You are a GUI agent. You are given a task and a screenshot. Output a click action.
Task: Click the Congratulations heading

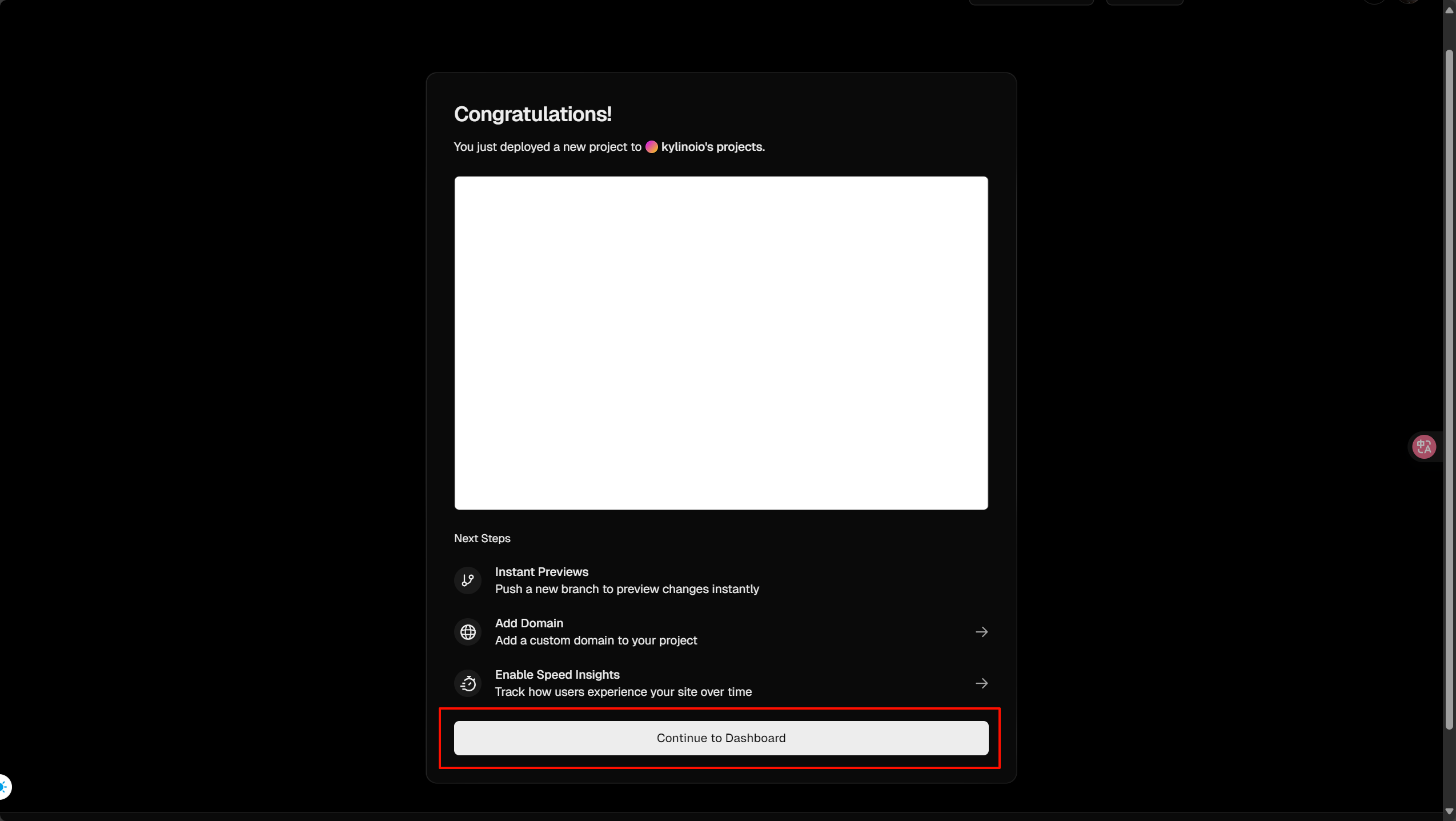click(x=532, y=114)
